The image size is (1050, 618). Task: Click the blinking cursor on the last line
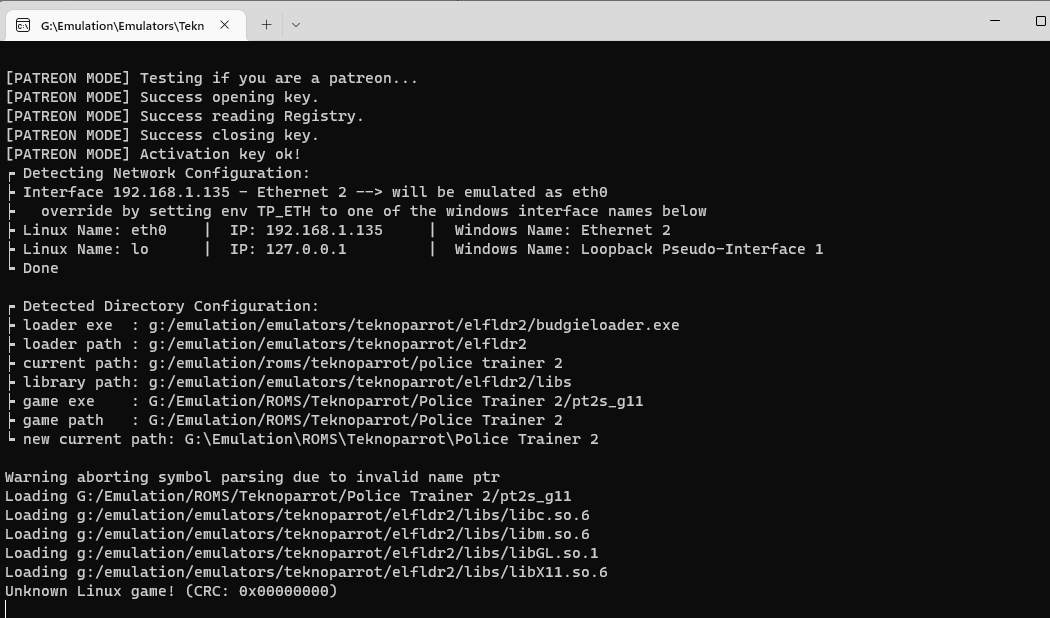[x=7, y=609]
